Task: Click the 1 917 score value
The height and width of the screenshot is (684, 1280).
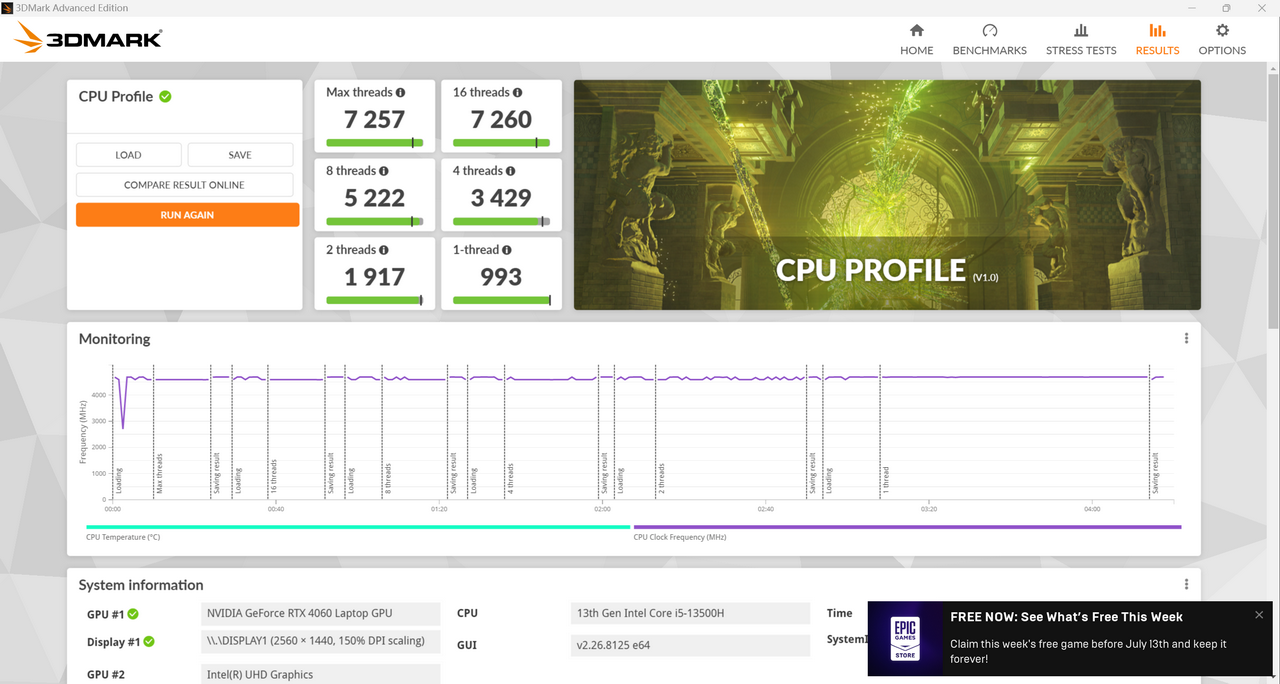Action: (374, 277)
